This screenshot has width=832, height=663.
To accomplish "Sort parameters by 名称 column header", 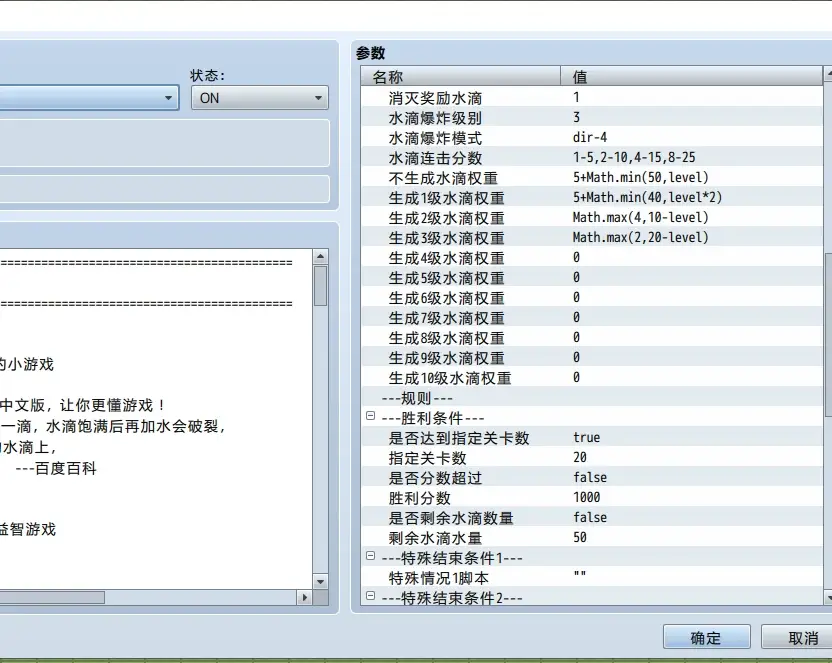I will (x=461, y=76).
